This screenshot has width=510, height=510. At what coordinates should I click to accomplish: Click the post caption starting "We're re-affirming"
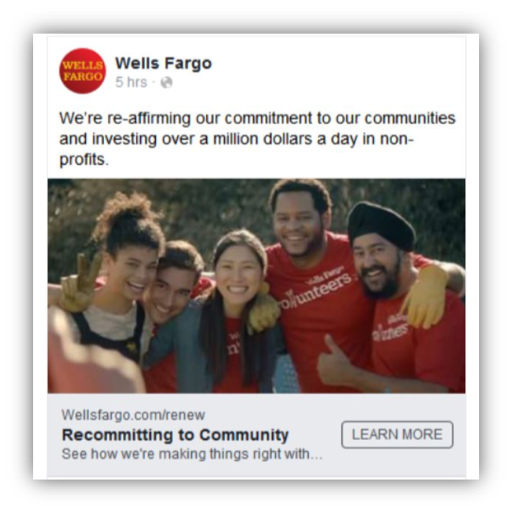(x=257, y=139)
